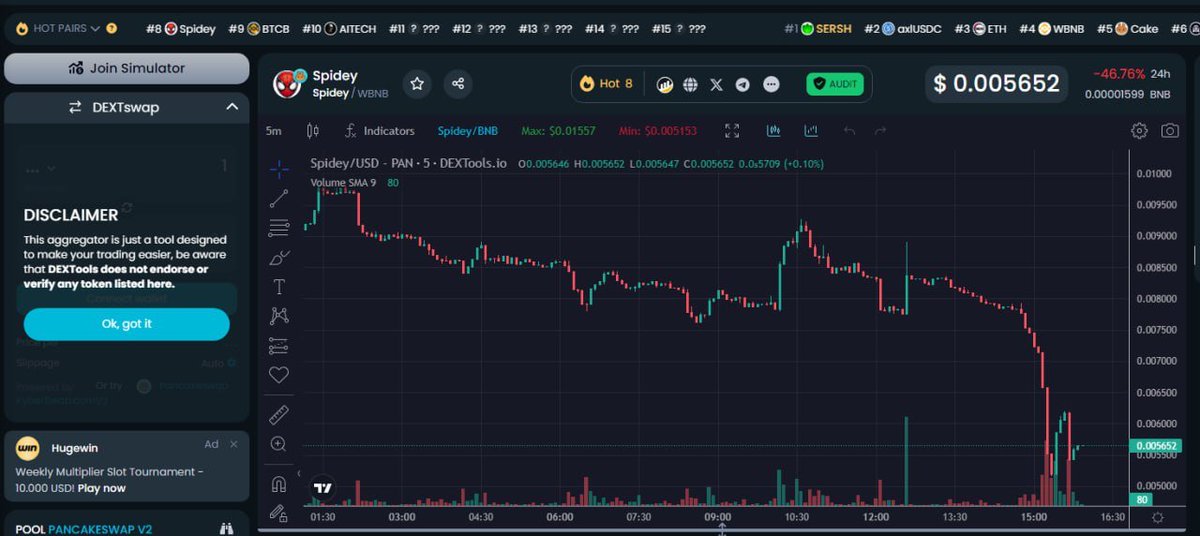Screen dimensions: 1200x536
Task: Close the Hugewin advertisement
Action: 234,444
